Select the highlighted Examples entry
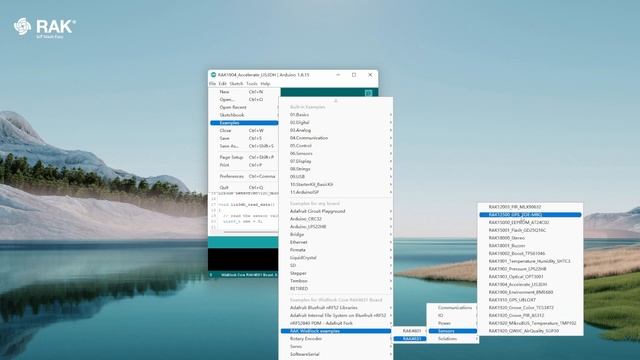640x360 pixels. 244,123
